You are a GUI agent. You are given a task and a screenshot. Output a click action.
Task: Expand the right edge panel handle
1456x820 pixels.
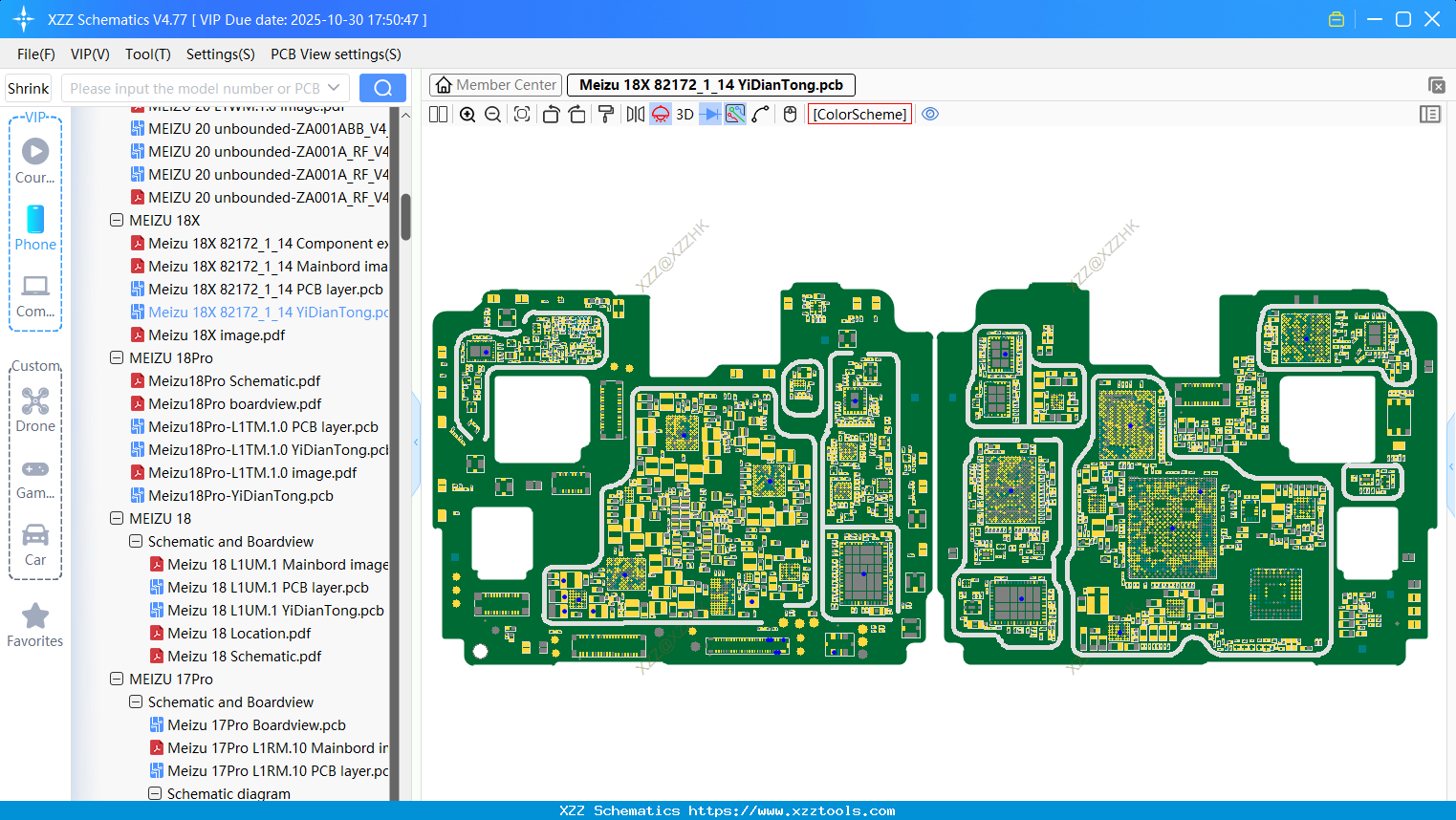point(1451,466)
